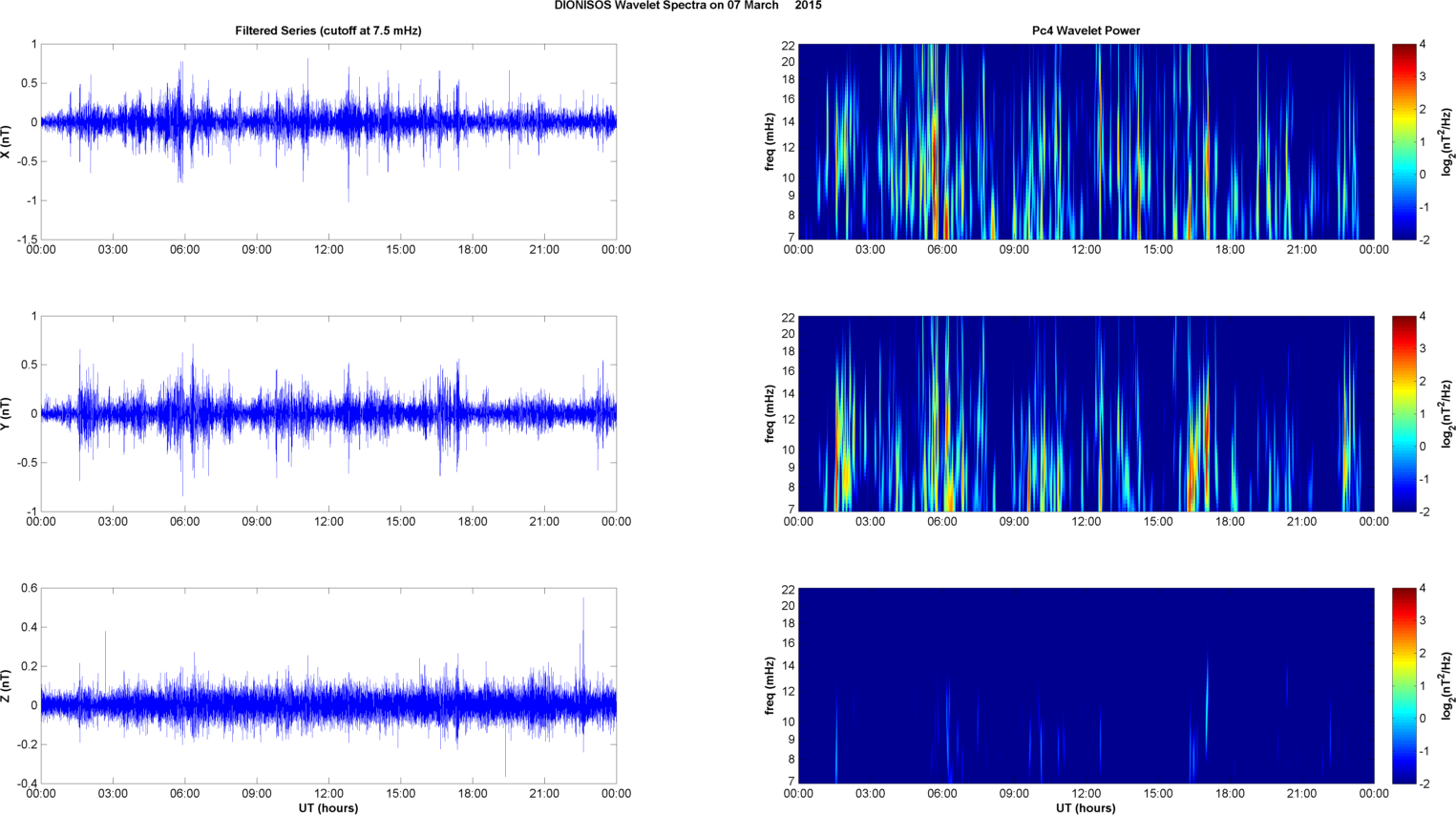Click UT (hours) label under bottom spectrogram
Viewport: 1456px width, 815px height.
coord(1086,808)
